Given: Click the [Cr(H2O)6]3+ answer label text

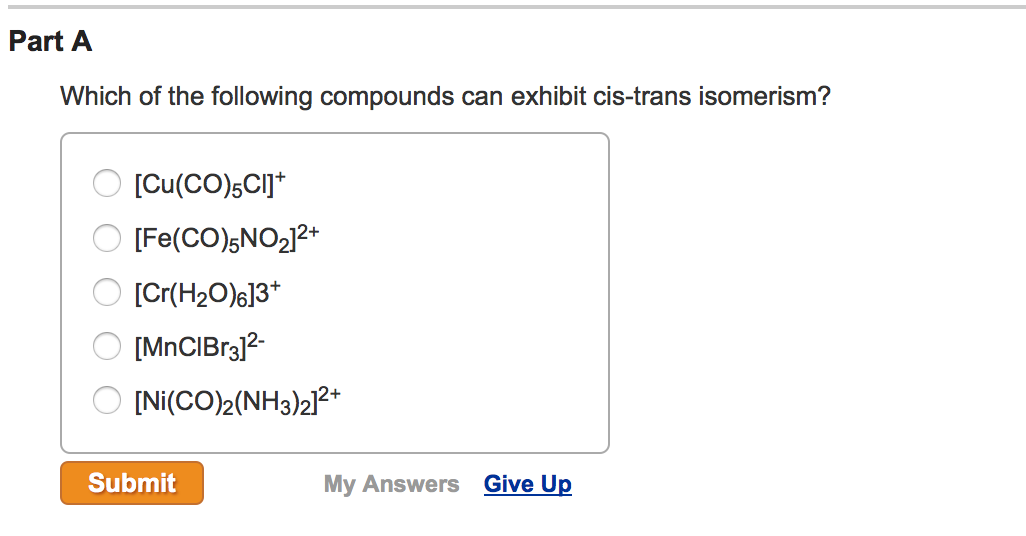Looking at the screenshot, I should click(x=212, y=292).
